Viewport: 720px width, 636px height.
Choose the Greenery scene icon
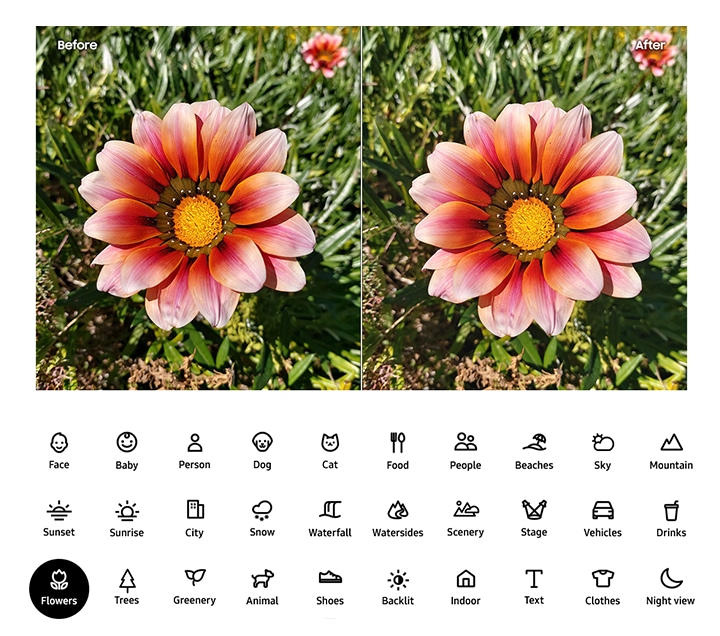pyautogui.click(x=195, y=578)
